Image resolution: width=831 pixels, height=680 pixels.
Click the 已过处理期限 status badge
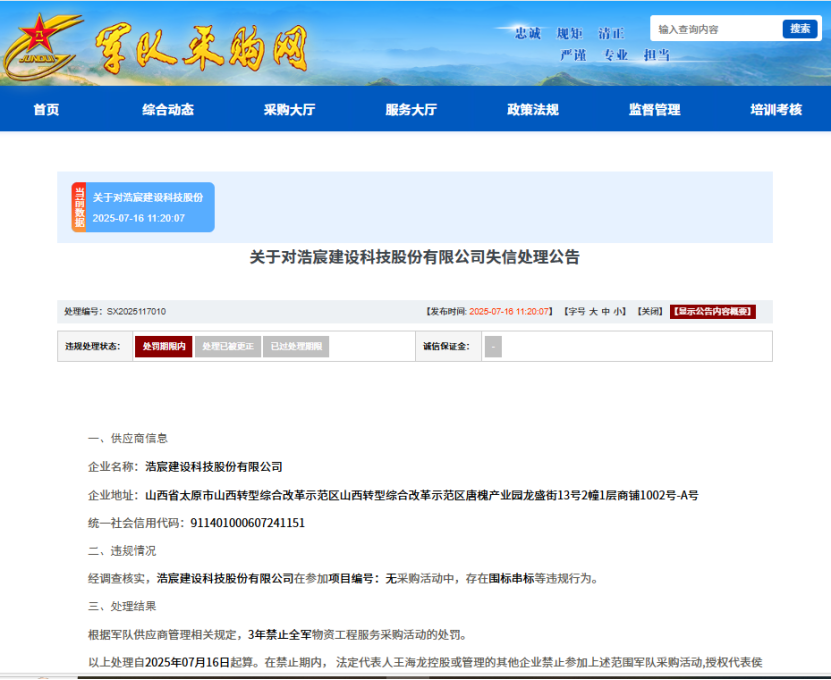(296, 347)
